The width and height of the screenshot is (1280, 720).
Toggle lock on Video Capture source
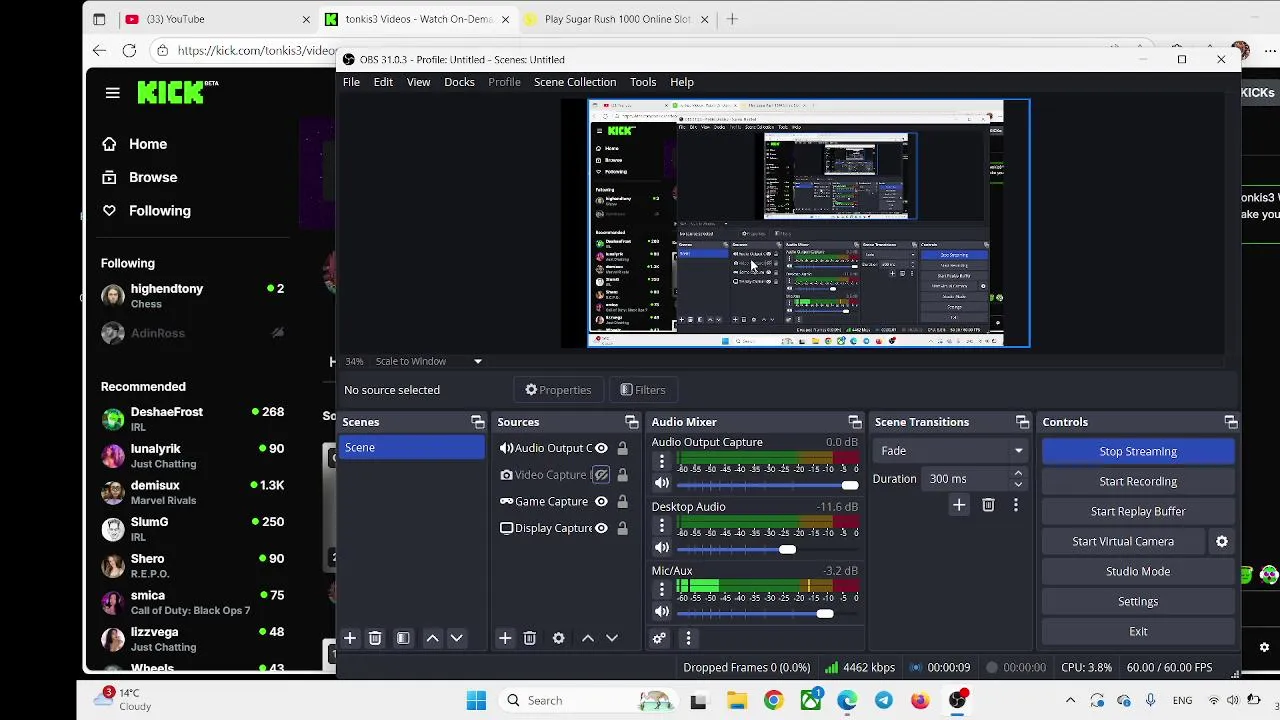point(622,475)
